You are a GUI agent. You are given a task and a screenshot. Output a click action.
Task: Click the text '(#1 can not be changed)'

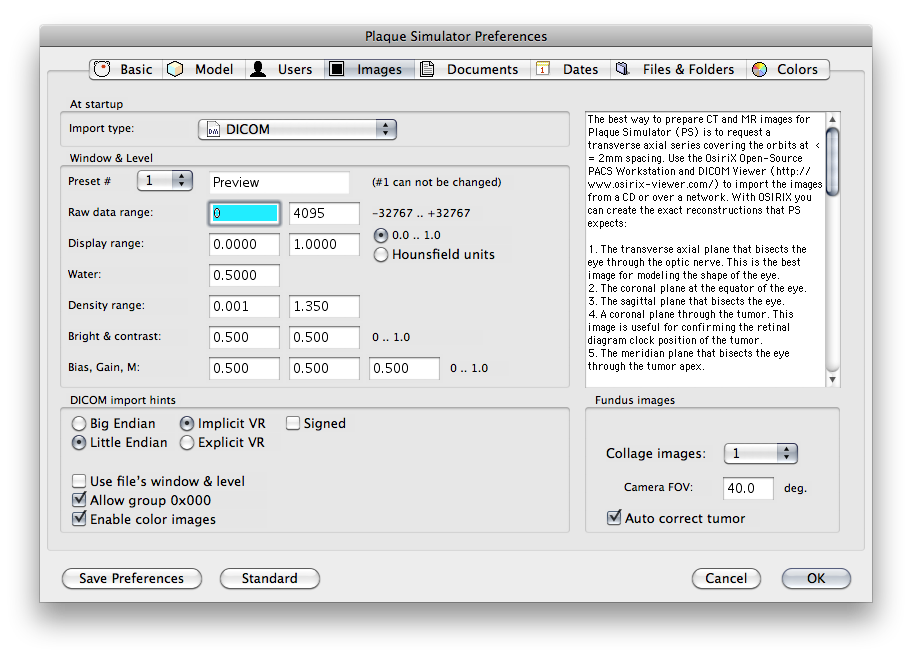[437, 182]
